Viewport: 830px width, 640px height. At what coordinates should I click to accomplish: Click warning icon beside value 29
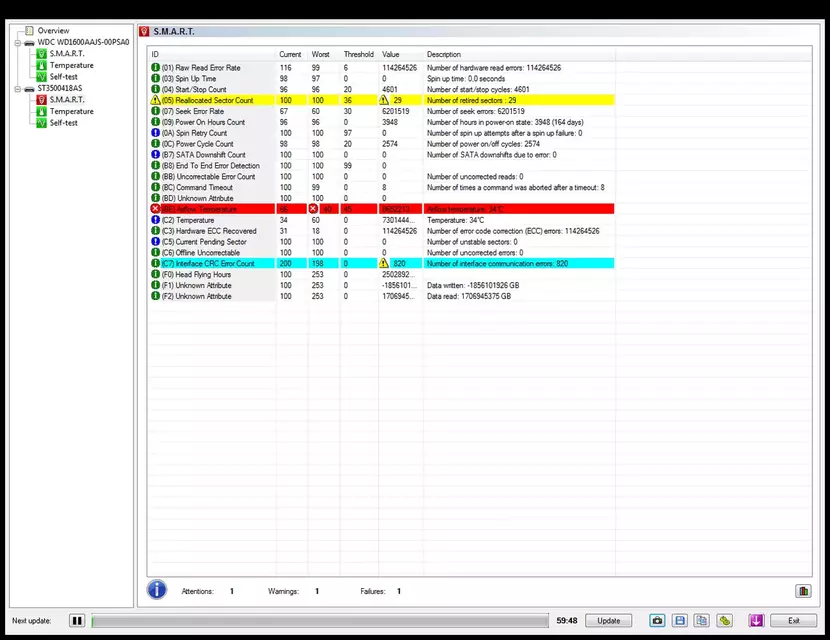click(x=384, y=100)
